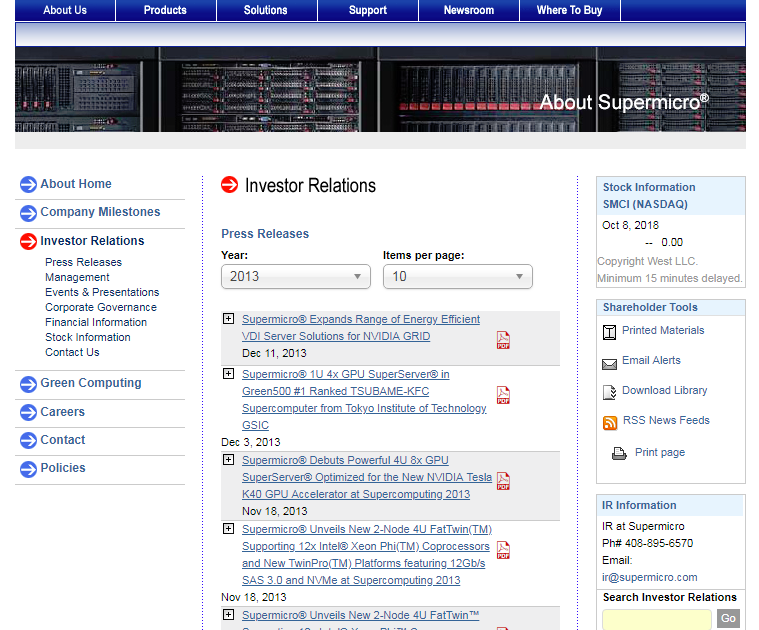Viewport: 759px width, 630px height.
Task: Open the Where To Buy menu
Action: [x=569, y=10]
